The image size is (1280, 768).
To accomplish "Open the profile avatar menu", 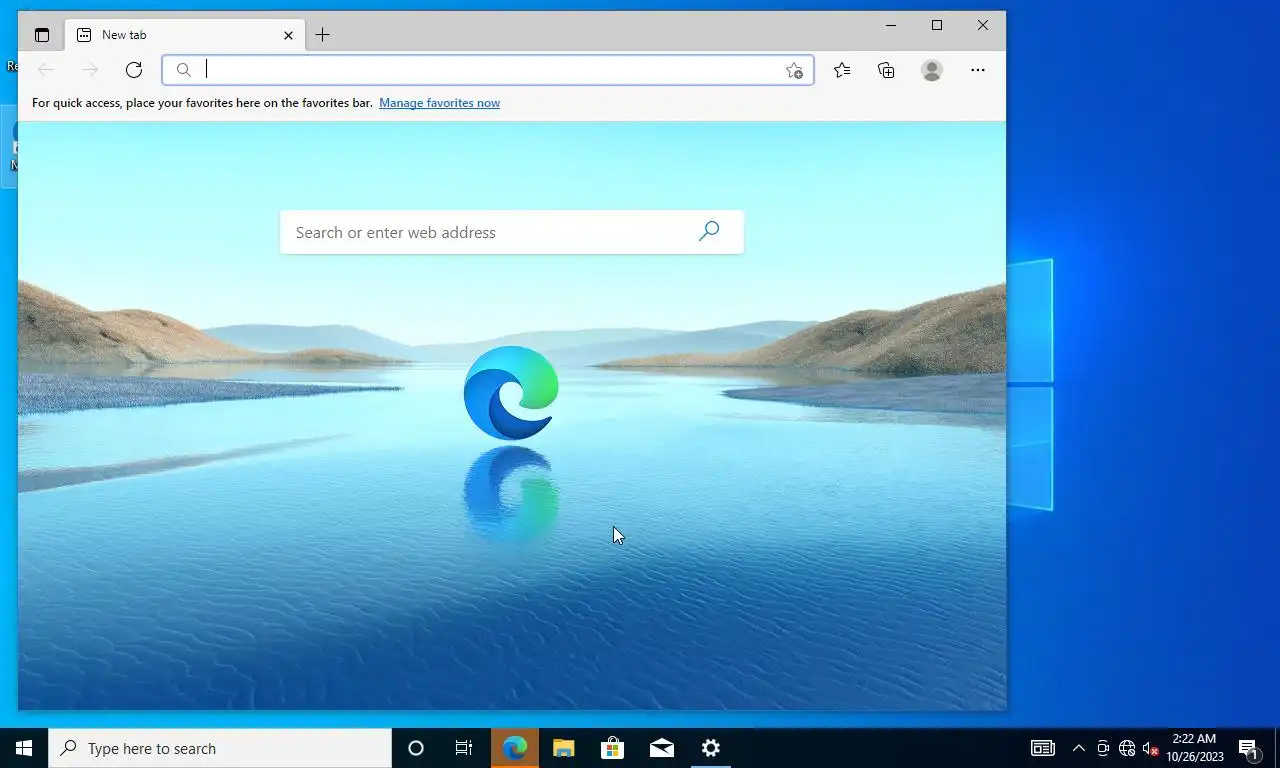I will (x=932, y=70).
